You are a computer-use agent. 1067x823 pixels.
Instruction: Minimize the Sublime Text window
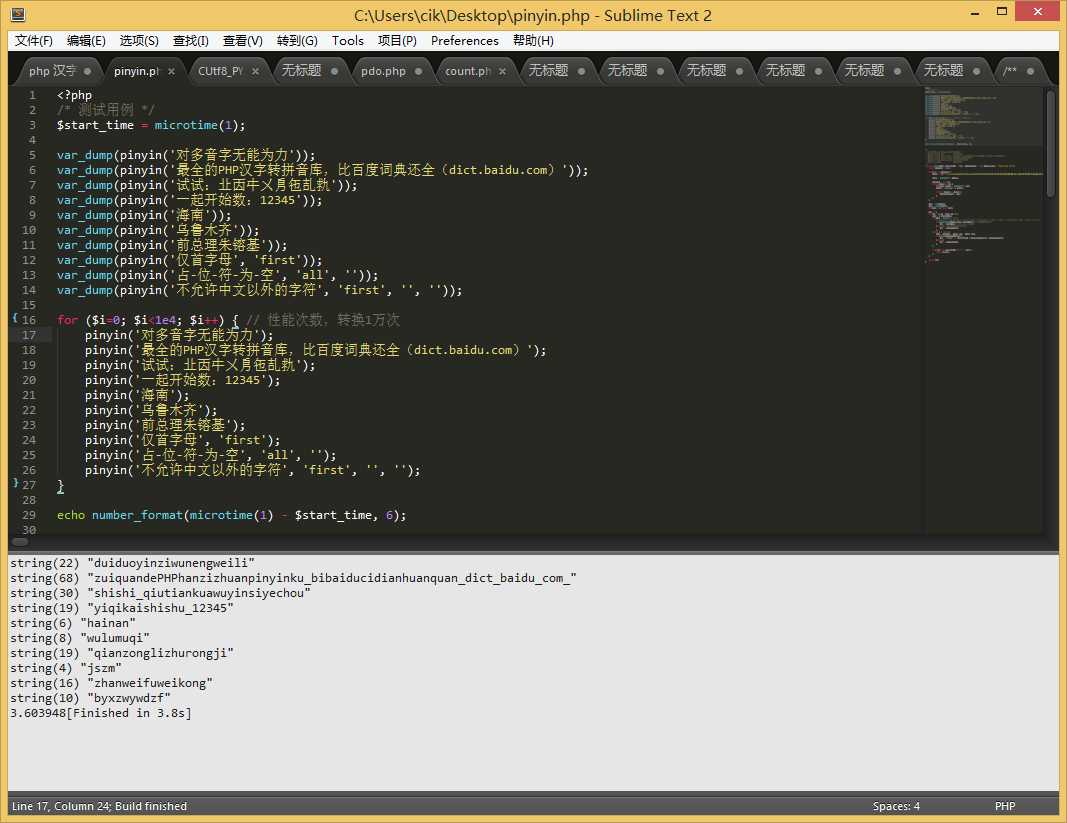tap(975, 12)
